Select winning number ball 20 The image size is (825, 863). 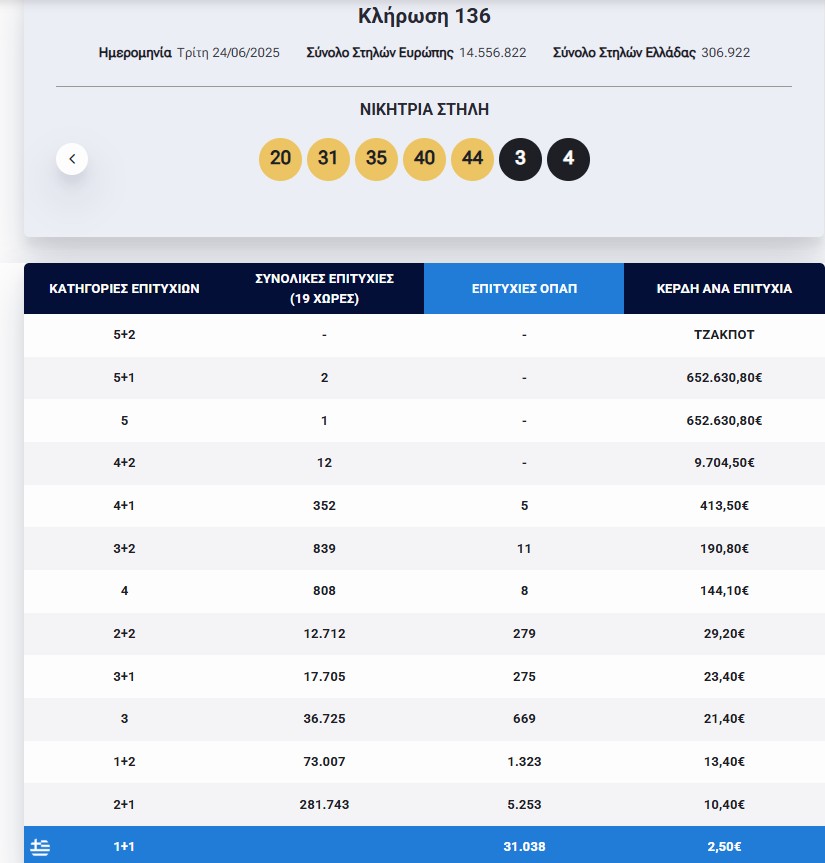click(280, 159)
